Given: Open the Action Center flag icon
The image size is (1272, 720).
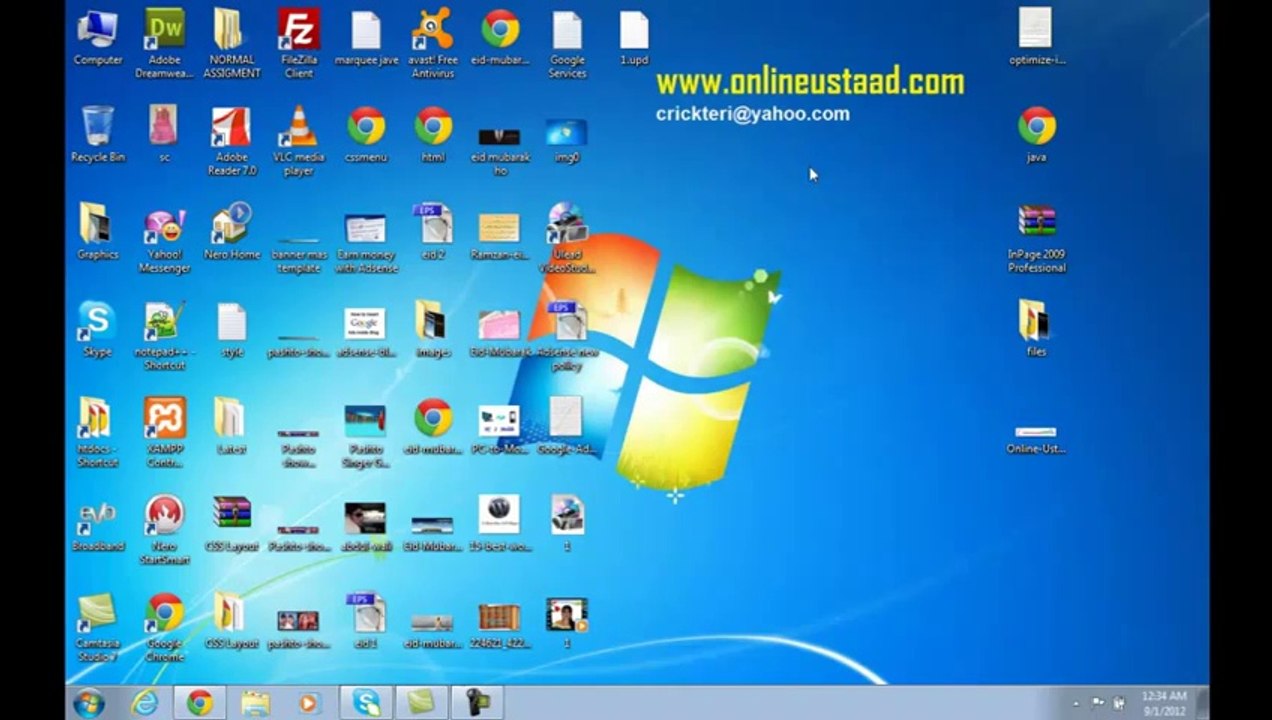Looking at the screenshot, I should tap(1098, 703).
